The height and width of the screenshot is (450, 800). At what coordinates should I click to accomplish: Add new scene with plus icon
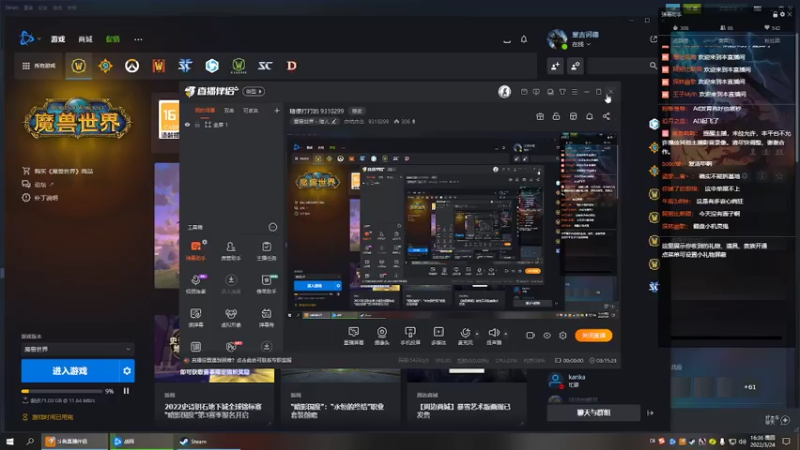(277, 110)
